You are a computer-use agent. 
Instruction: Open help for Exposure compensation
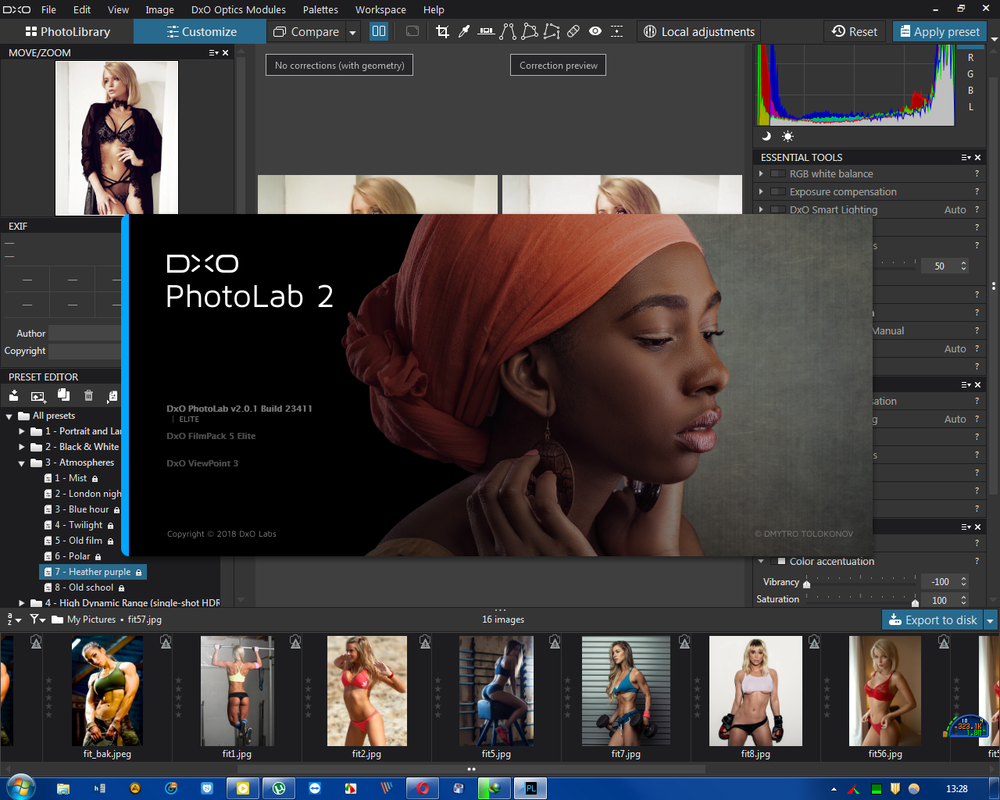coord(976,191)
